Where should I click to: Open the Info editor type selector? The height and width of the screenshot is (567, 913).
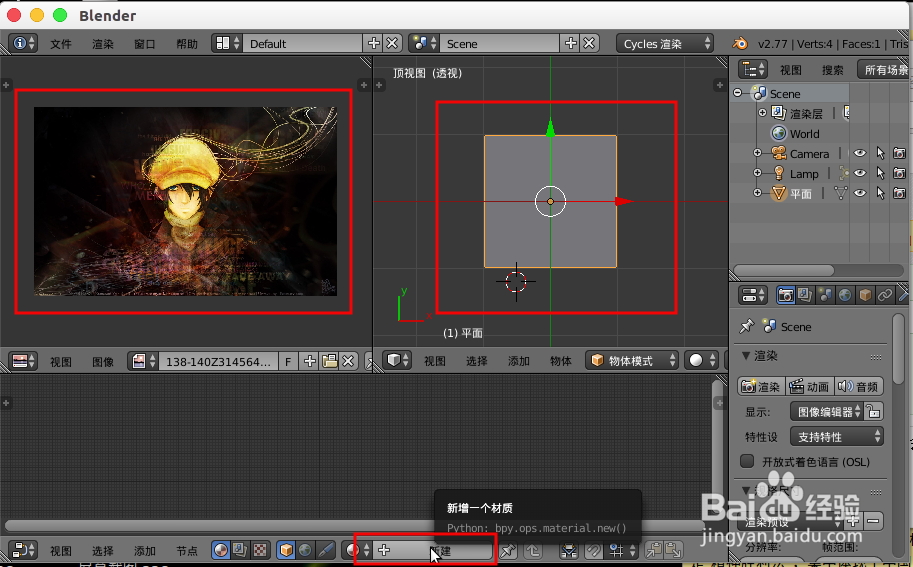pyautogui.click(x=23, y=44)
